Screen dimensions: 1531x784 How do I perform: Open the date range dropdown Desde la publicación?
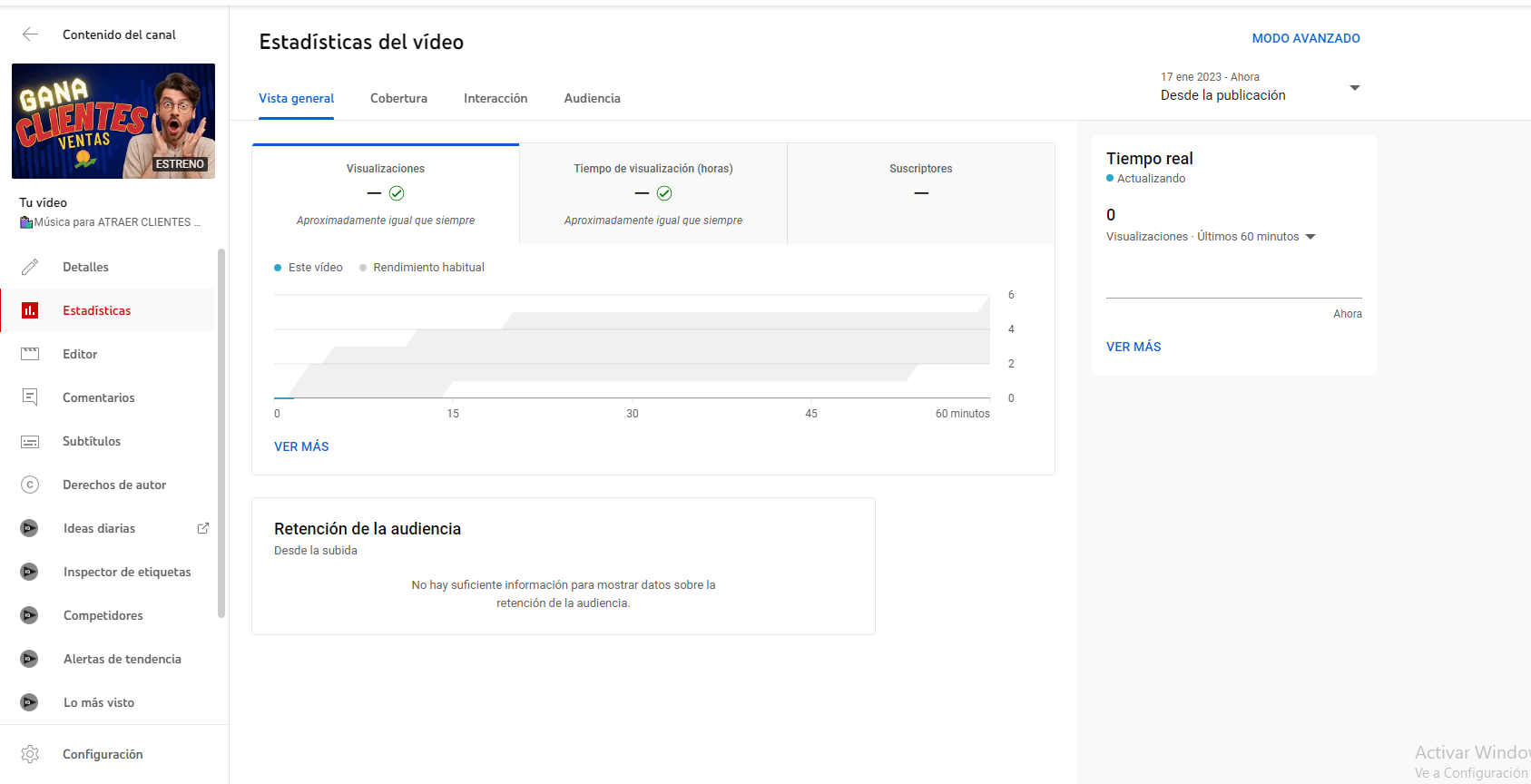pyautogui.click(x=1261, y=87)
